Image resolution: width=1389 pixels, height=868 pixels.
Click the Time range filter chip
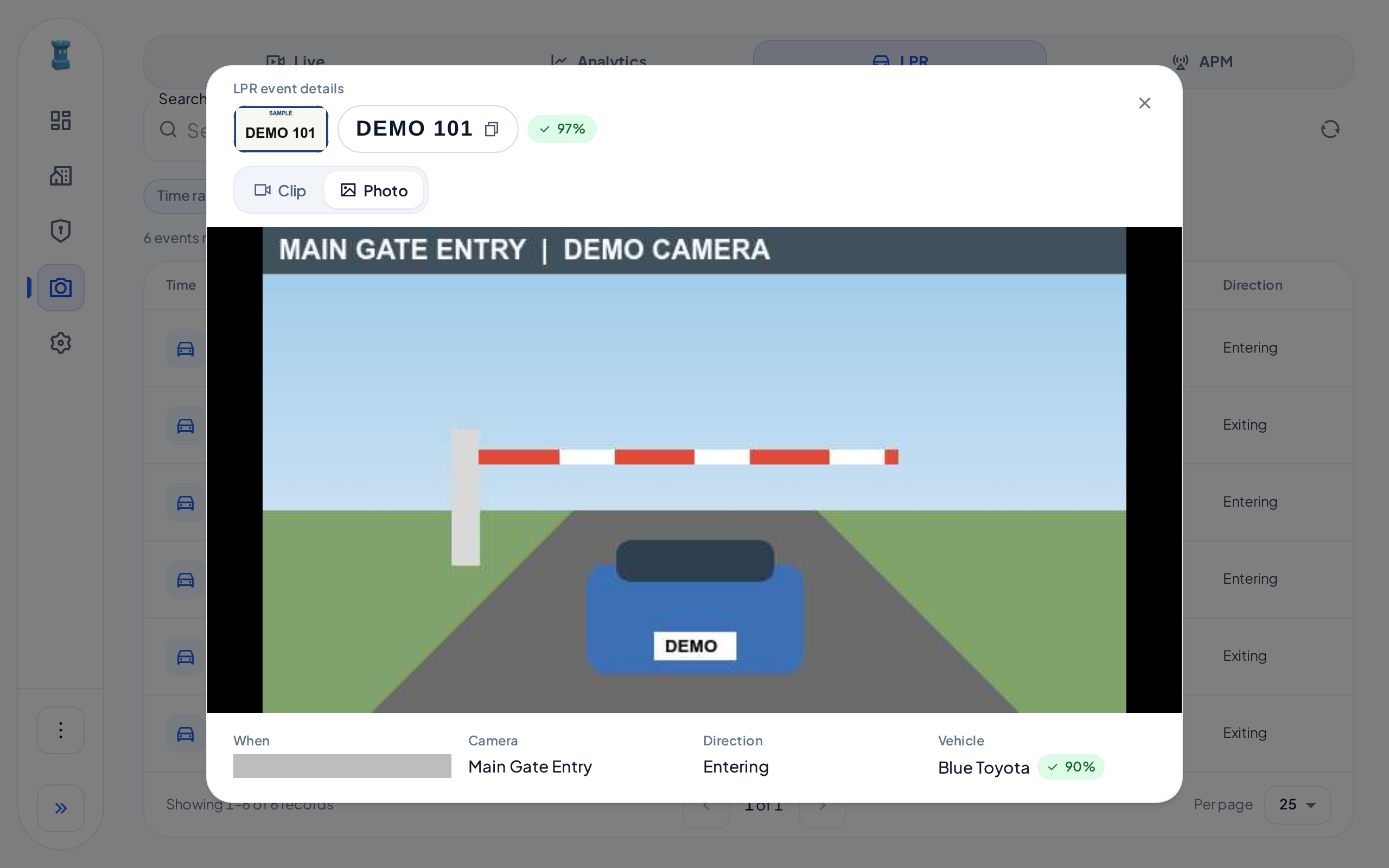point(176,196)
